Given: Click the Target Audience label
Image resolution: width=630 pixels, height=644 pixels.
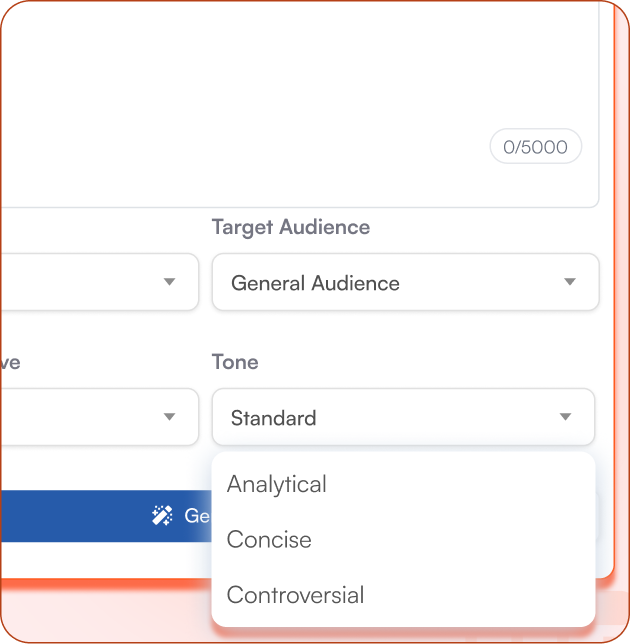Looking at the screenshot, I should pos(290,227).
